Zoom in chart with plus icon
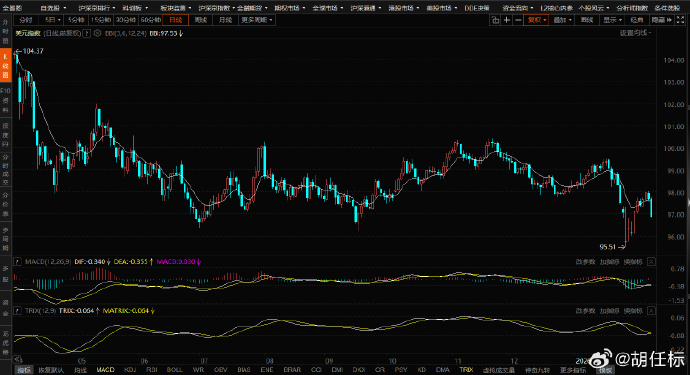Image resolution: width=690 pixels, height=375 pixels. pyautogui.click(x=506, y=20)
